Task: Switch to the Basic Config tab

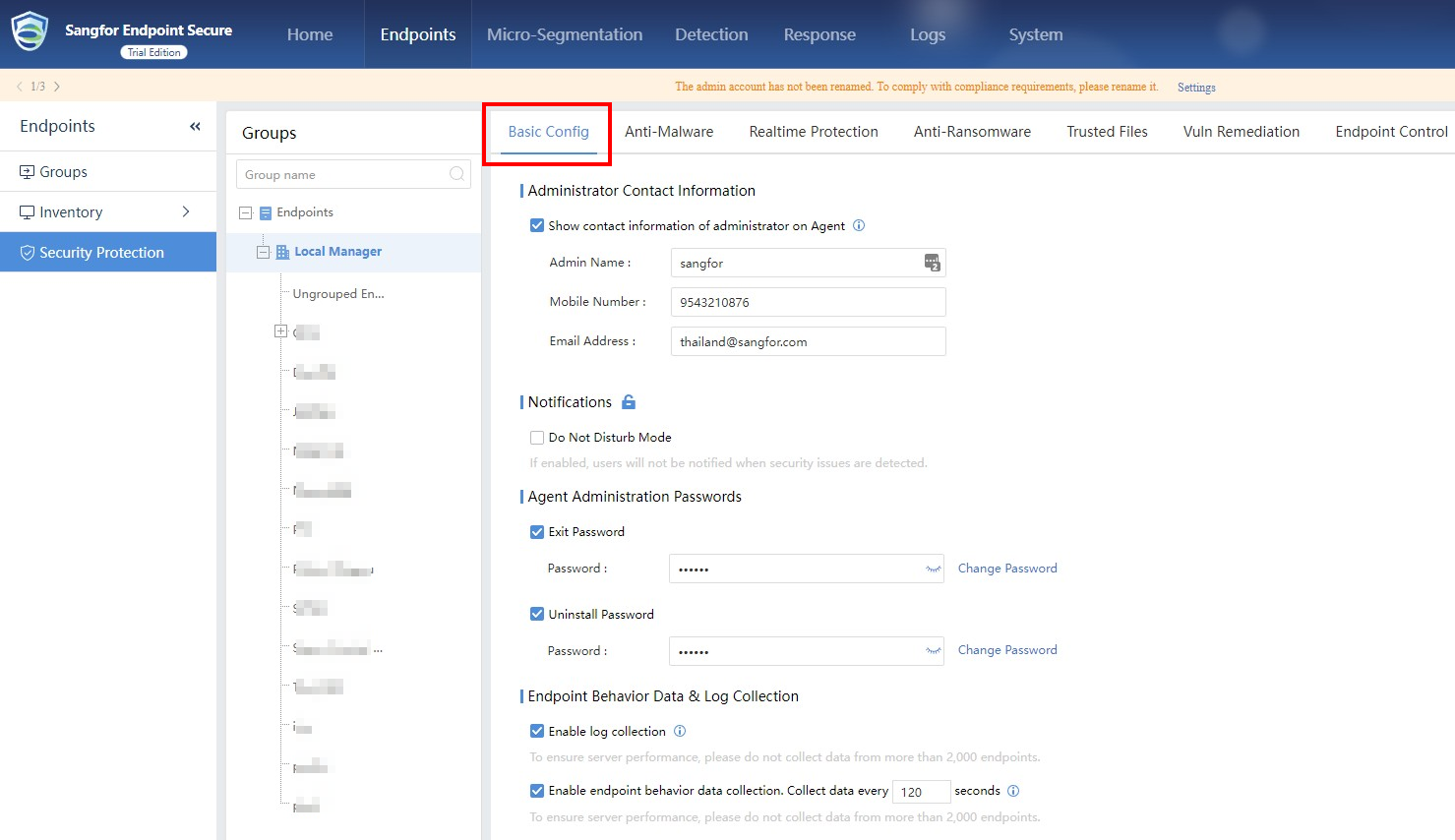Action: (x=548, y=132)
